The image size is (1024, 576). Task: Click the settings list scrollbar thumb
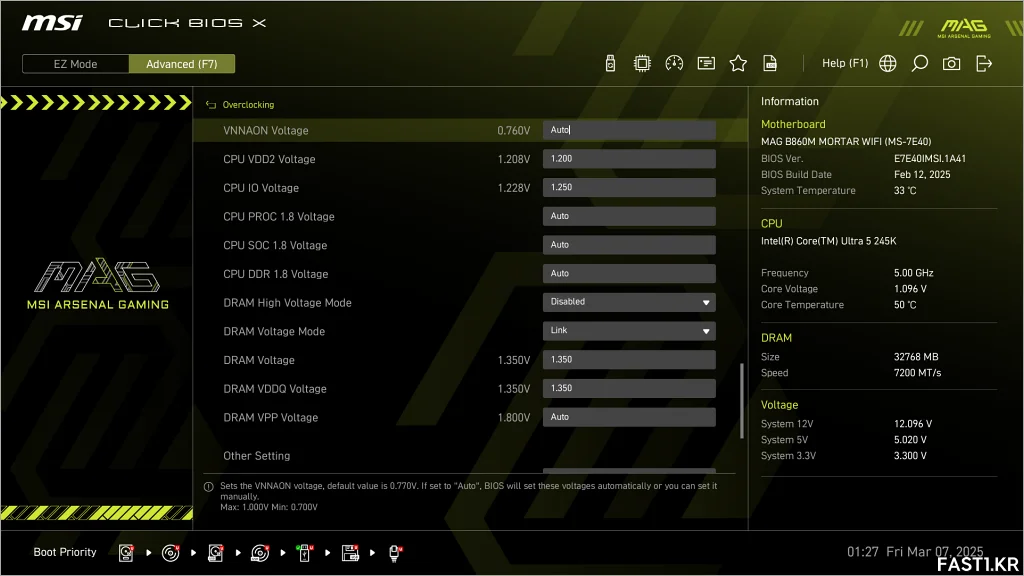point(742,401)
